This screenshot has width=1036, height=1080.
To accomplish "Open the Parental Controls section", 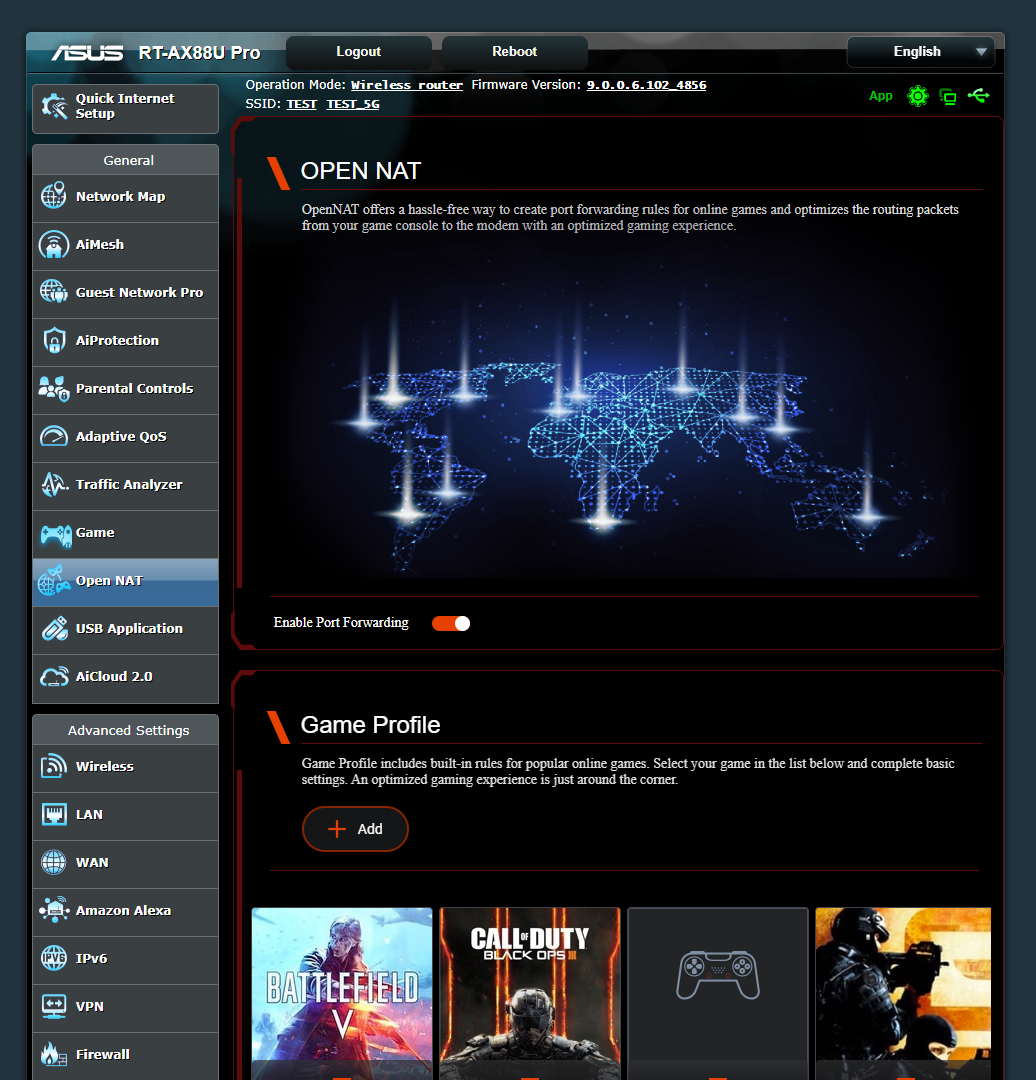I will pyautogui.click(x=125, y=390).
